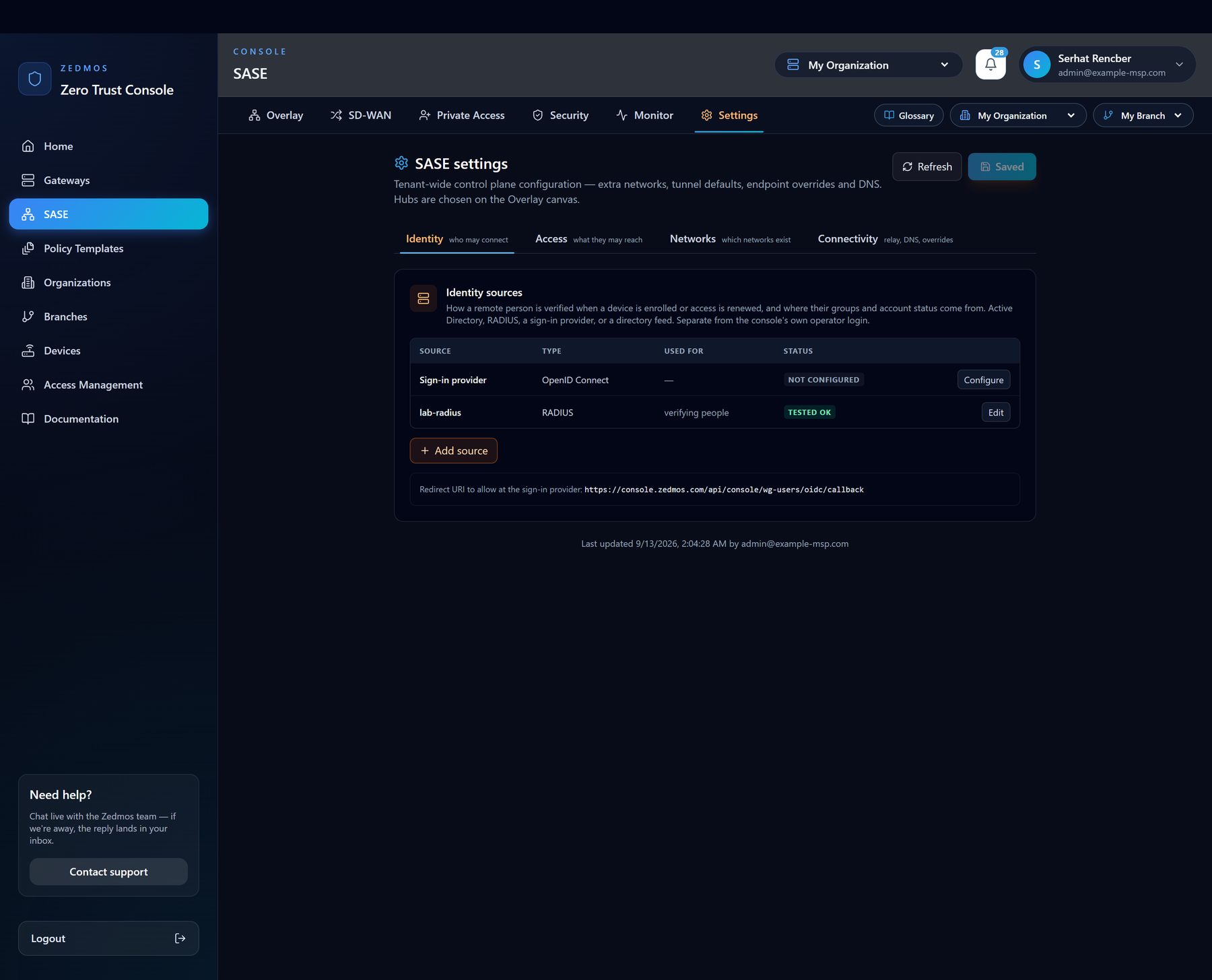
Task: Open notifications bell with 28 badge
Action: [x=990, y=65]
